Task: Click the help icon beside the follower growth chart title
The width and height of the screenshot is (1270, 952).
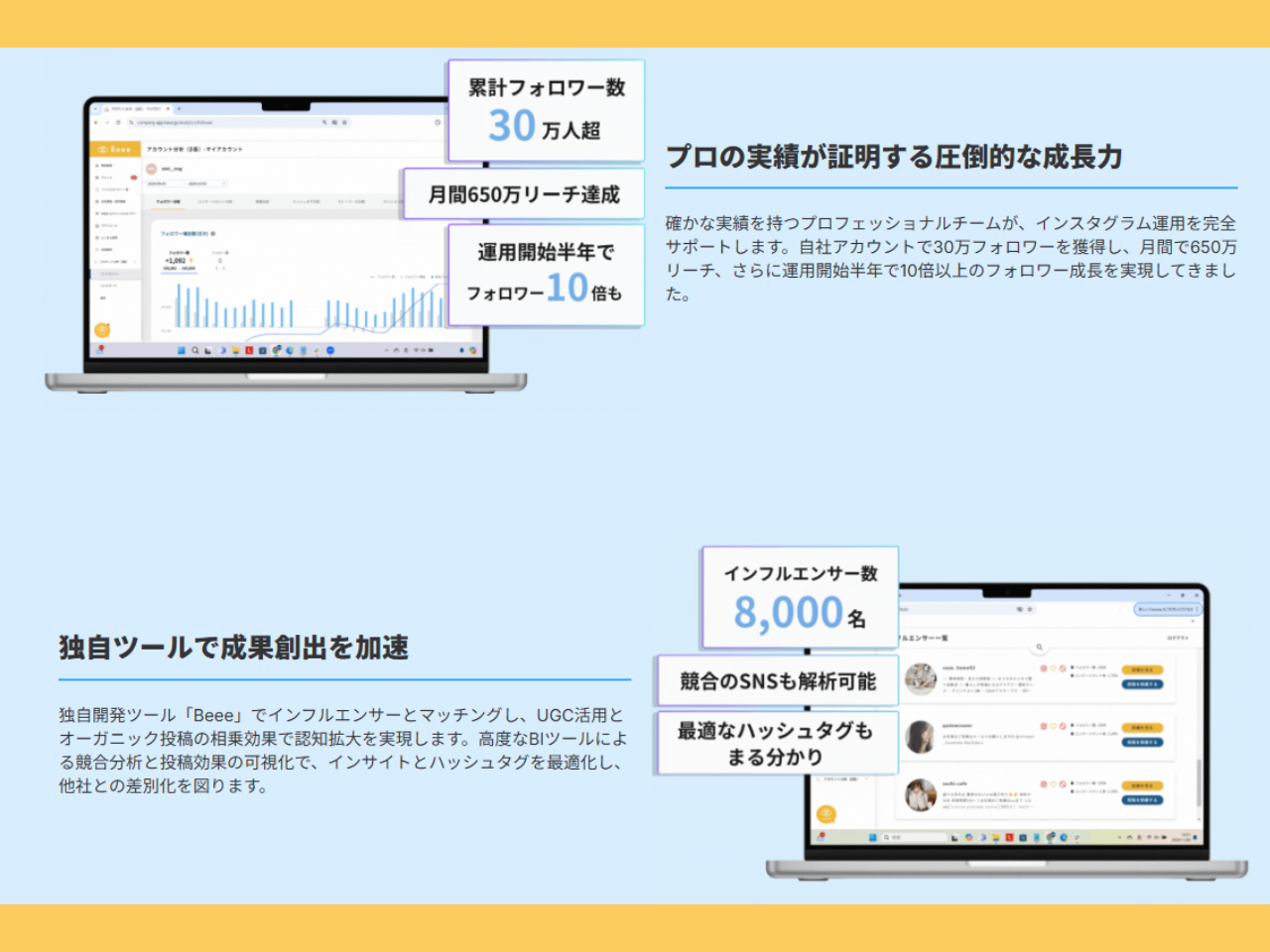Action: coord(213,233)
